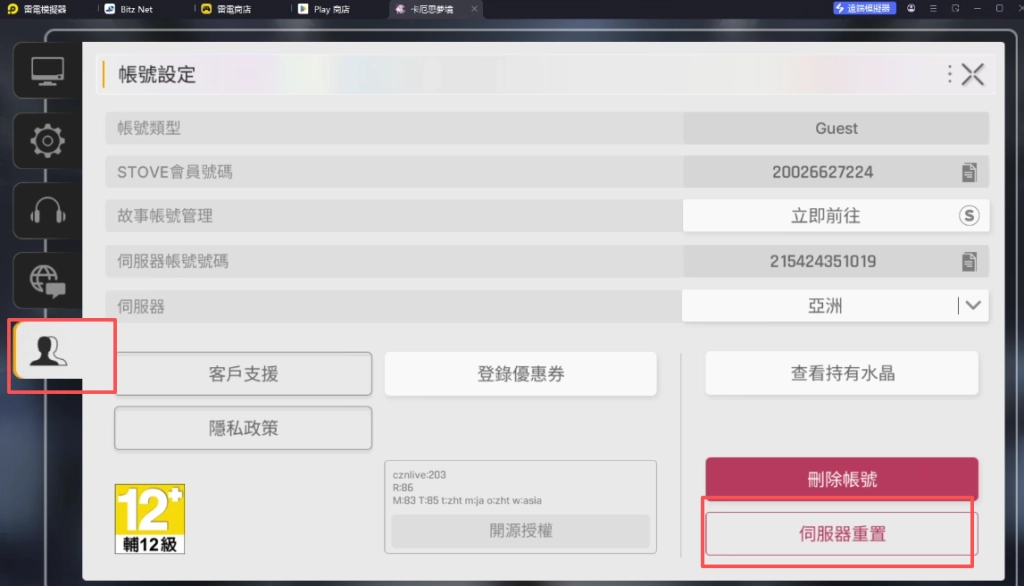
Task: Close the 帳號設定 panel
Action: [x=973, y=74]
